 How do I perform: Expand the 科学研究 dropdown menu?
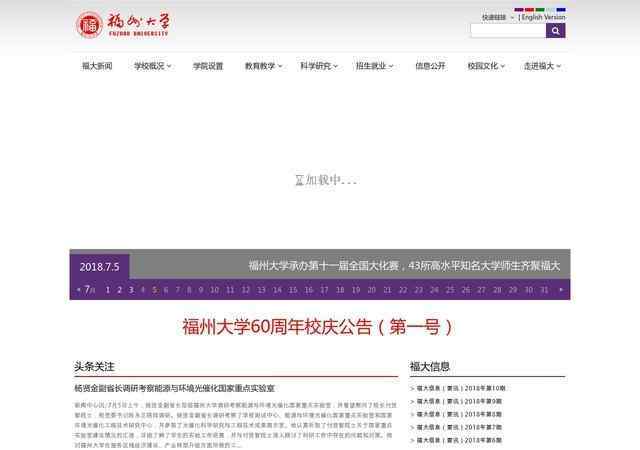(319, 66)
